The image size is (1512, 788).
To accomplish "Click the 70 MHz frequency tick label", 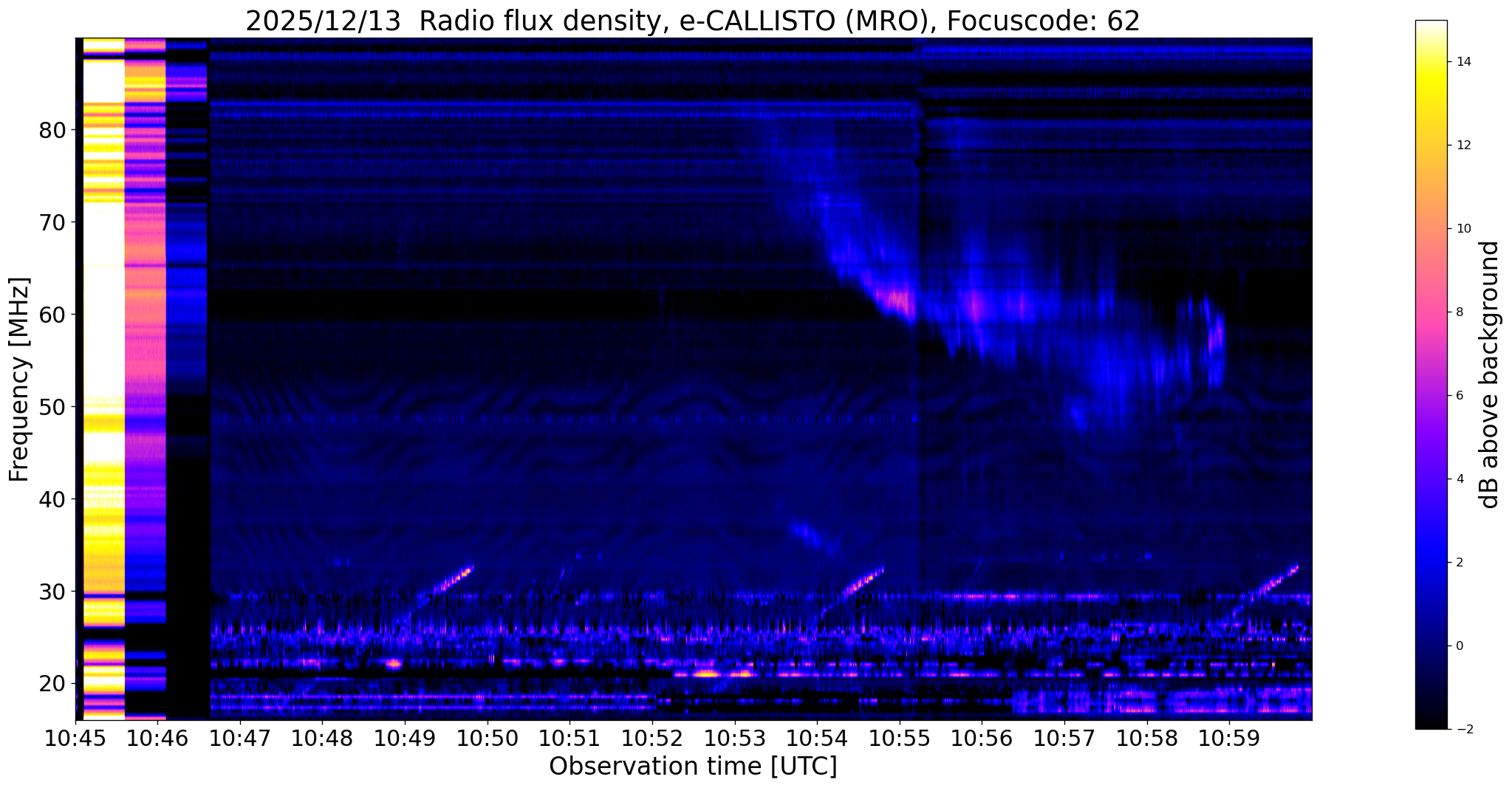I will pos(52,222).
